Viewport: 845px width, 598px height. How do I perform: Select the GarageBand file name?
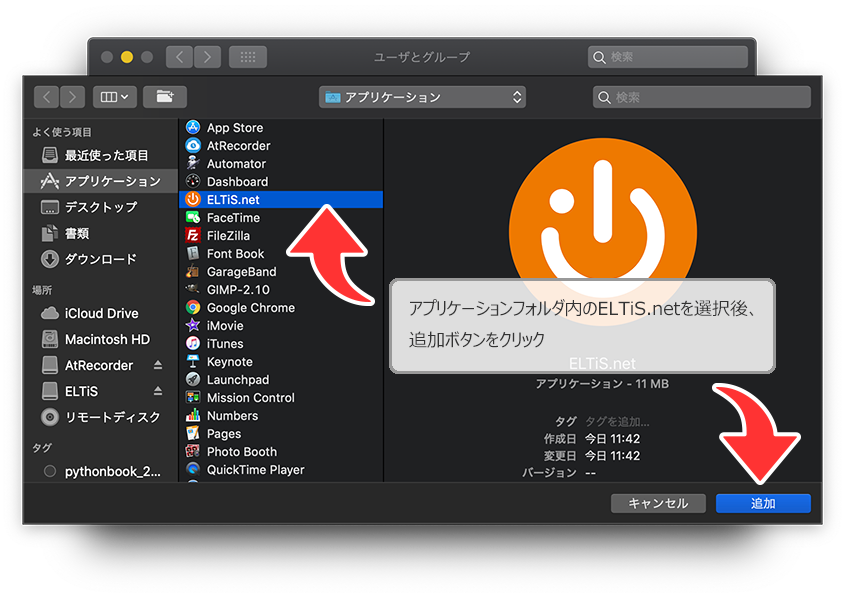[241, 272]
